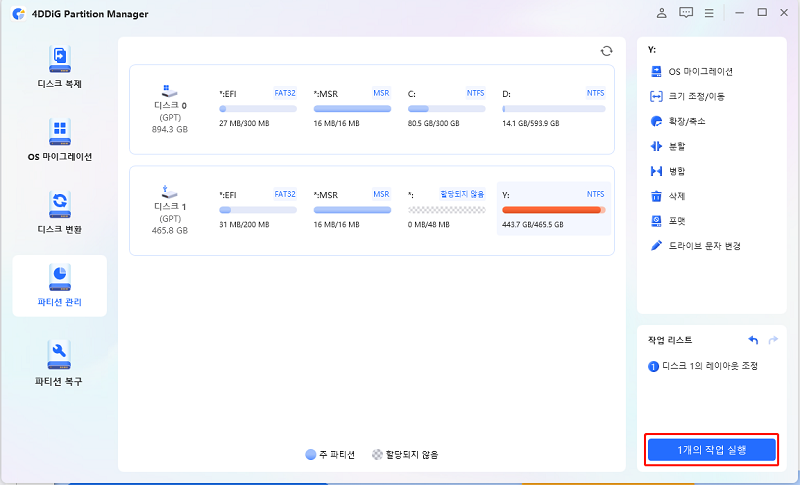Choose 드라이브 문자 변경 operation
The image size is (800, 485).
click(695, 246)
